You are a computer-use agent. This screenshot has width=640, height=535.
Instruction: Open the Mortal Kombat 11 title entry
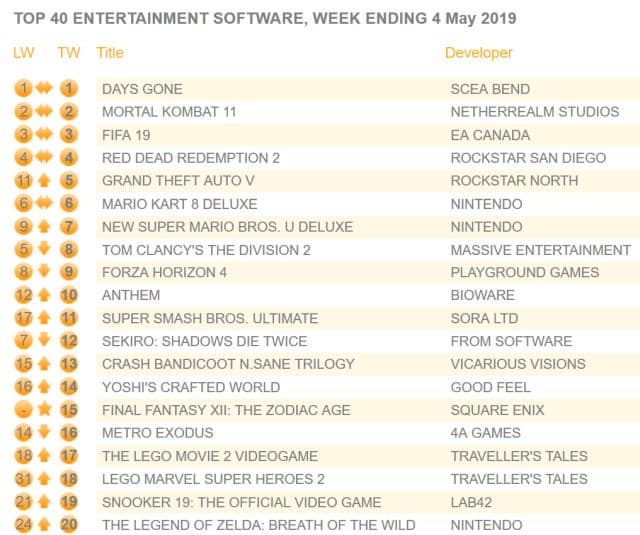point(169,112)
